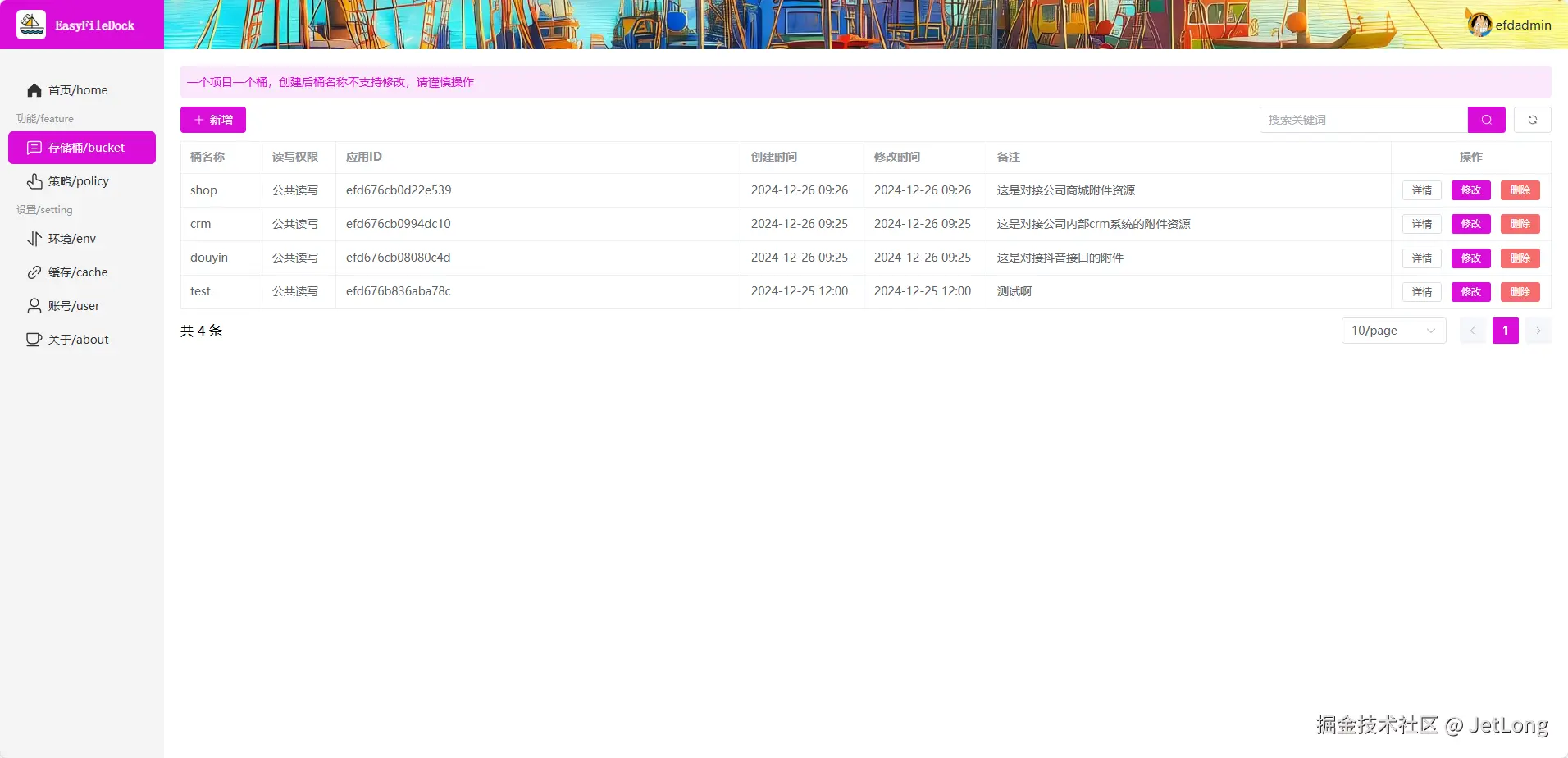The width and height of the screenshot is (1568, 758).
Task: Click the about coffee cup icon
Action: [x=34, y=340]
